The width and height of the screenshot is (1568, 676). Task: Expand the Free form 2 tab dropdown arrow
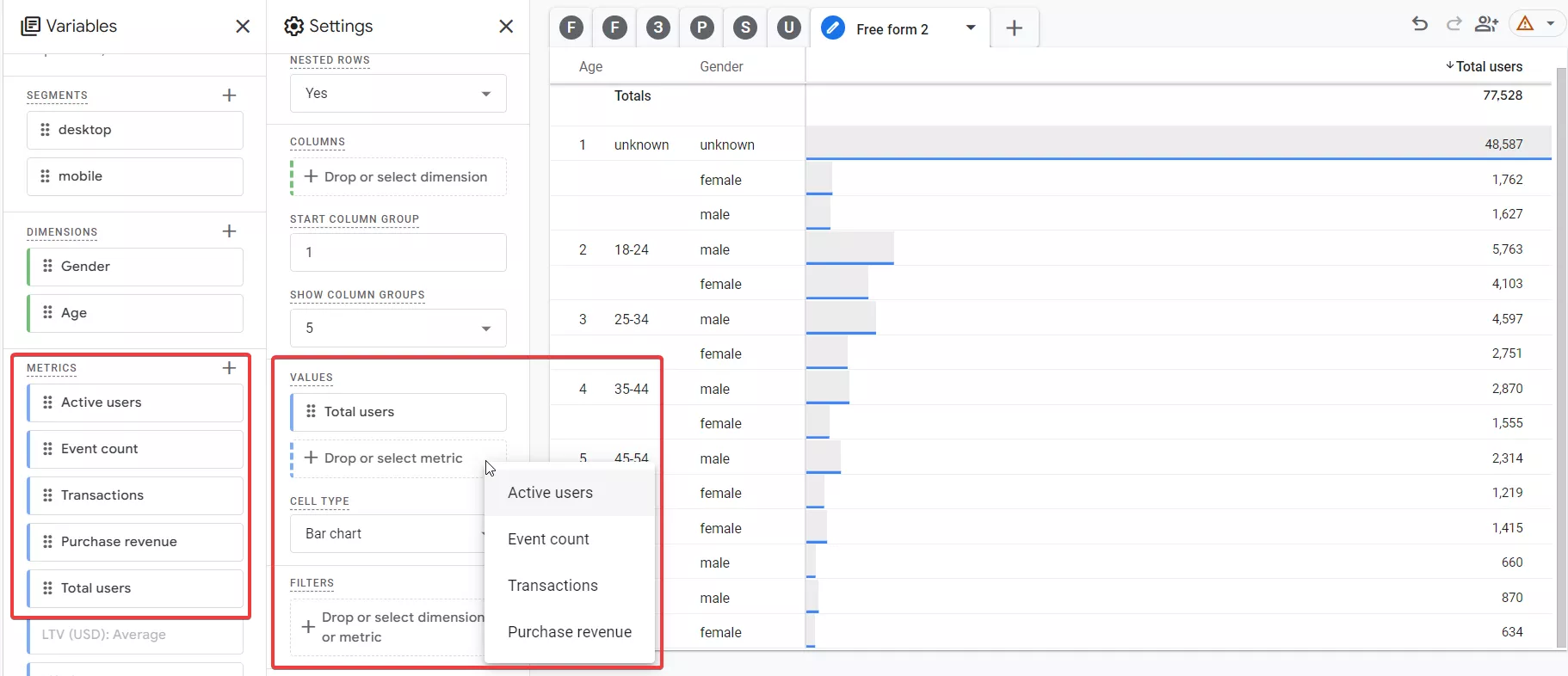tap(971, 28)
